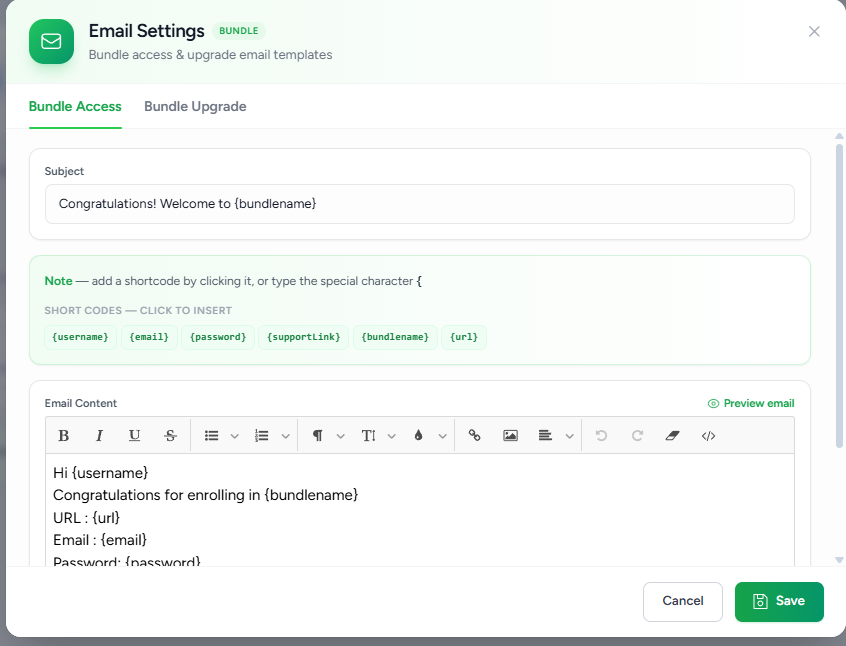The image size is (846, 646).
Task: Click the BUNDLE badge label
Action: click(238, 31)
